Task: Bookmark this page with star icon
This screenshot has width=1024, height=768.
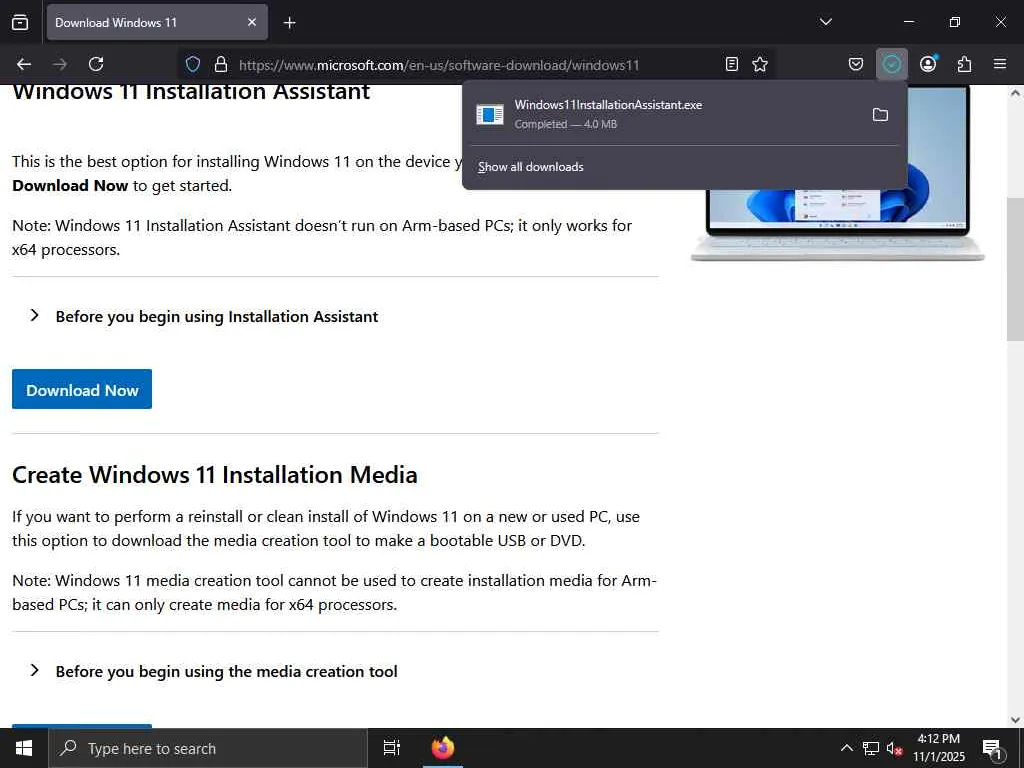Action: pyautogui.click(x=760, y=64)
